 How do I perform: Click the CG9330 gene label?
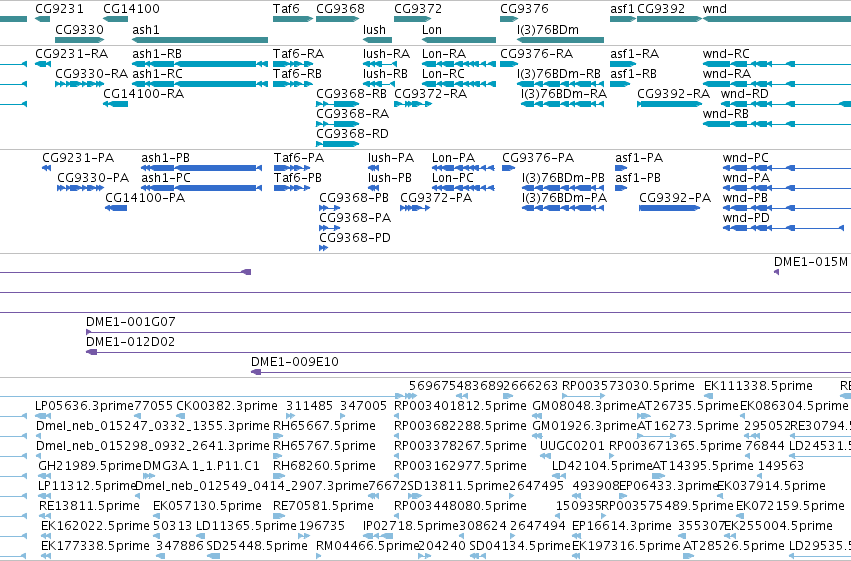click(x=79, y=29)
